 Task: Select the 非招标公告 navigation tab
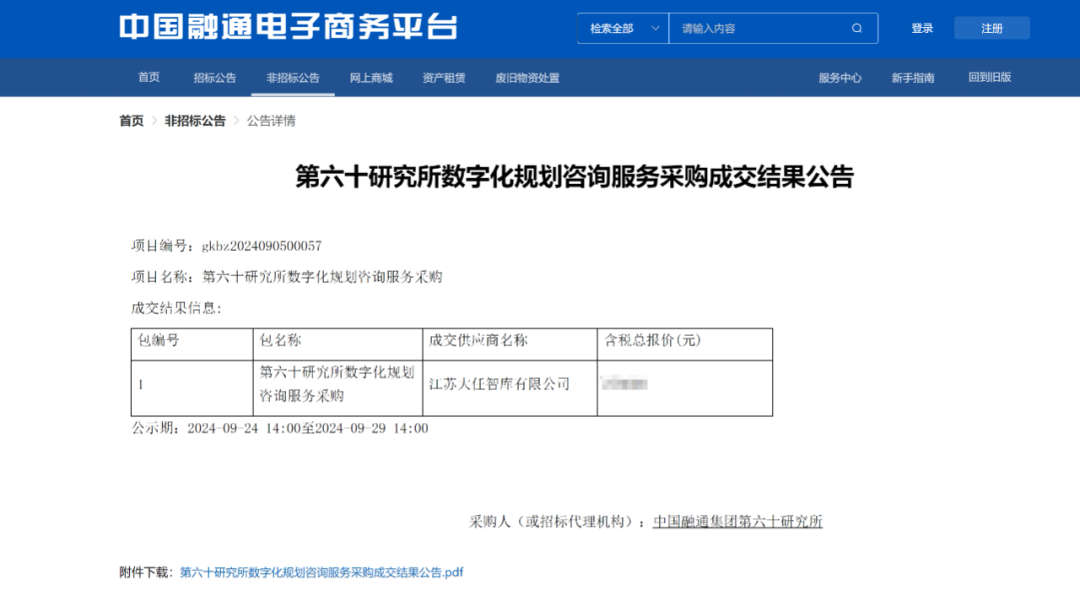pyautogui.click(x=293, y=78)
